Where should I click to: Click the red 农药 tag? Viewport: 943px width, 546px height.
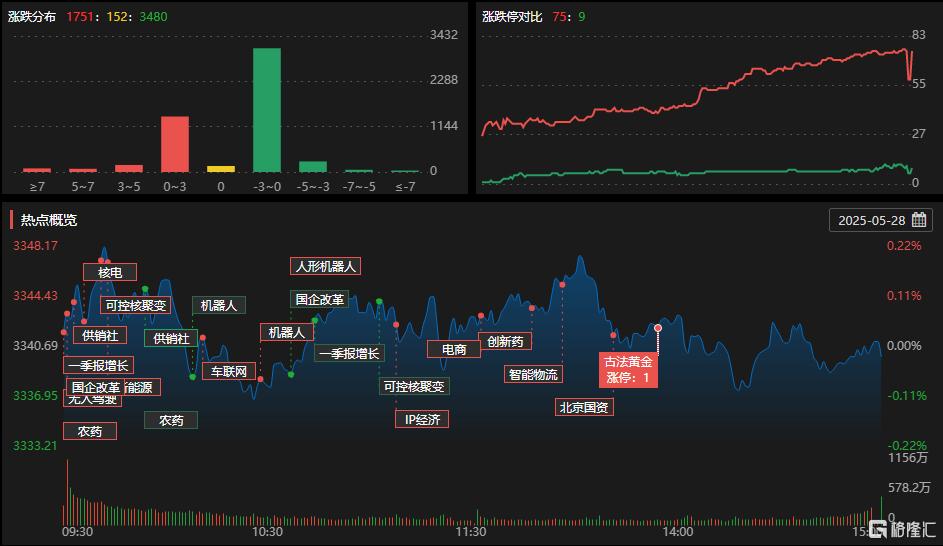pos(90,431)
